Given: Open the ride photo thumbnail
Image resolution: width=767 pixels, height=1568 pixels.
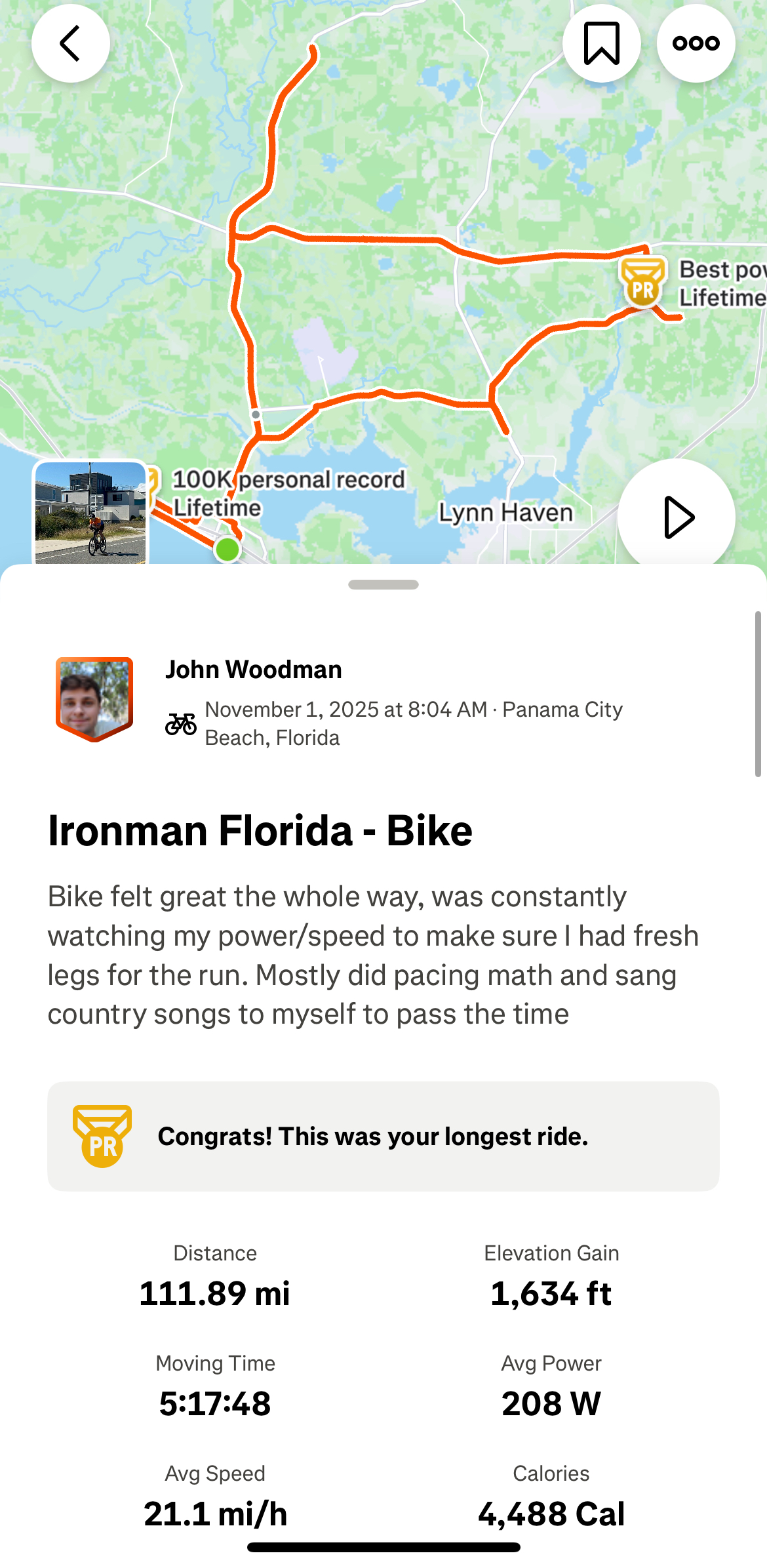Looking at the screenshot, I should [90, 512].
